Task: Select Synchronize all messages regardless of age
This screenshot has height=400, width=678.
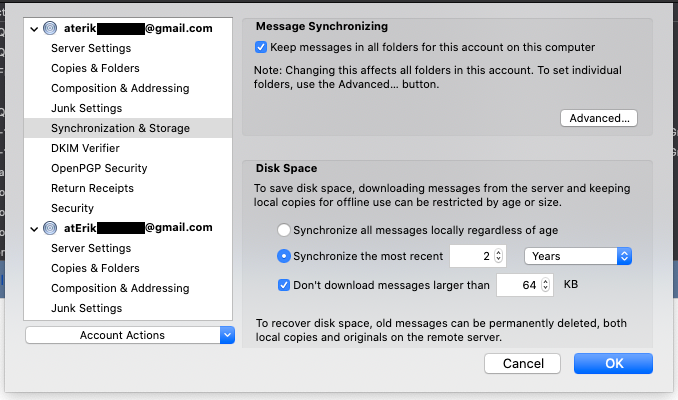Action: [x=284, y=230]
